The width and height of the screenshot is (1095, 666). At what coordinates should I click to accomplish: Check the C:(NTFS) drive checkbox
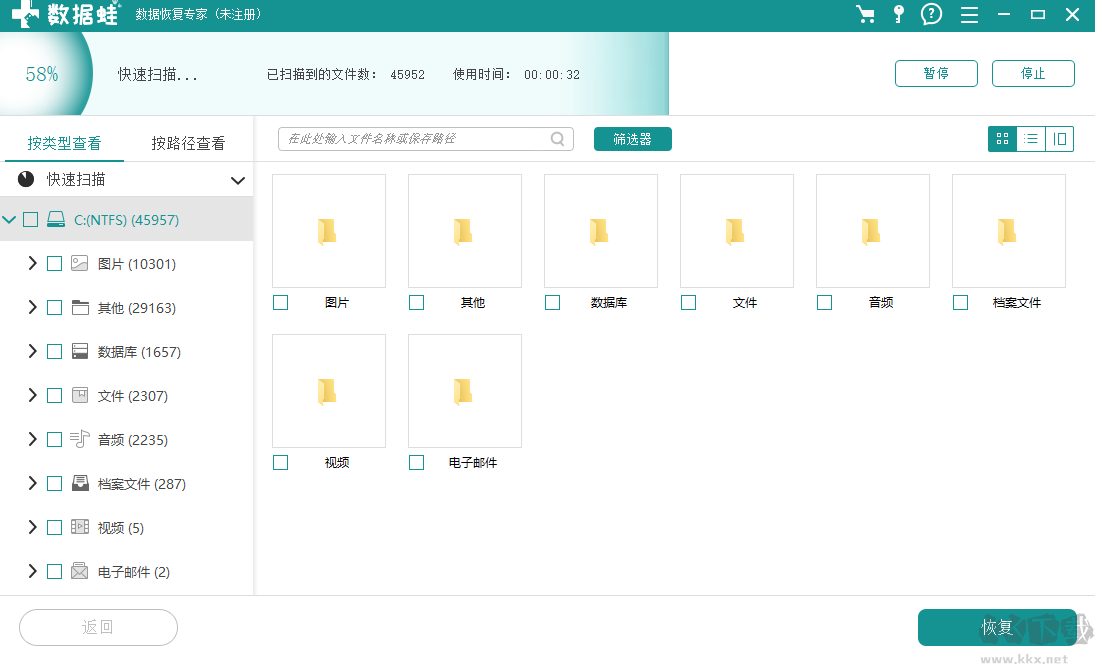(30, 219)
